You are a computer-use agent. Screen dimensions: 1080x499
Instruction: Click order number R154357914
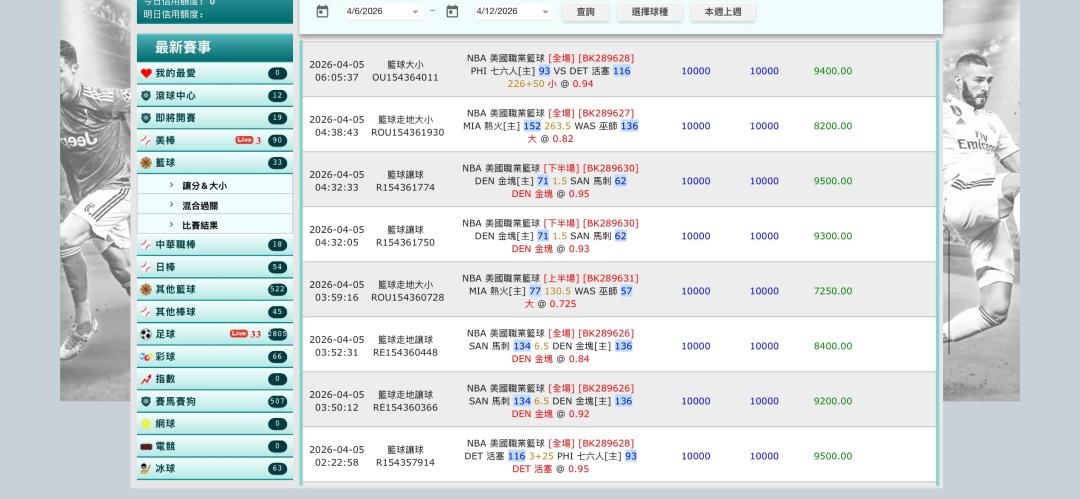405,462
